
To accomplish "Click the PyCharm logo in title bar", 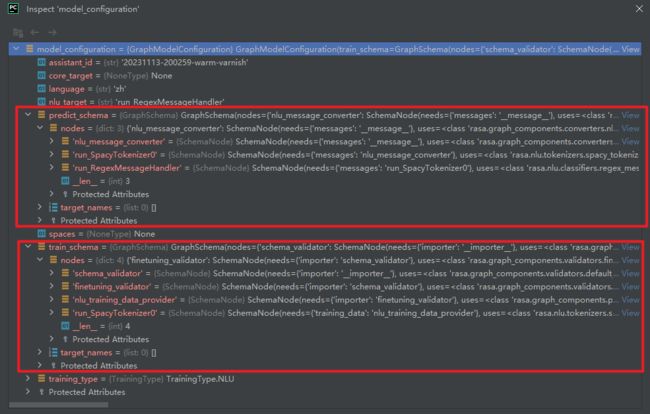I will coord(12,10).
